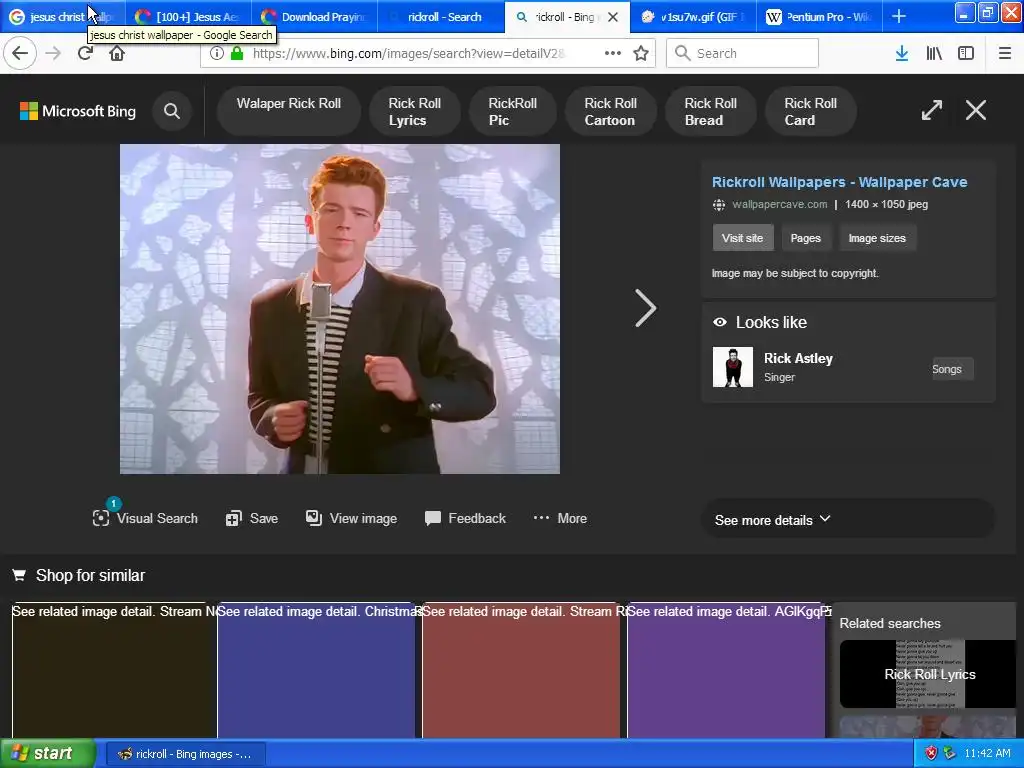The width and height of the screenshot is (1024, 768).
Task: Click the Bing search magnifier icon
Action: 172,111
